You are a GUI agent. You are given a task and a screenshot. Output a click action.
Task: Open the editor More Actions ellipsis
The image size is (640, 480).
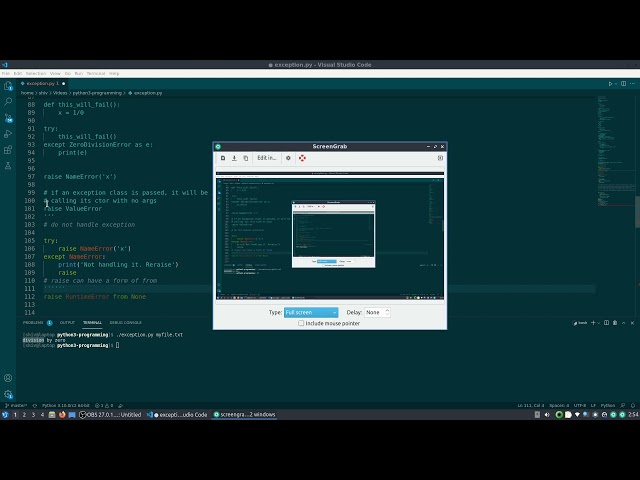pyautogui.click(x=632, y=84)
